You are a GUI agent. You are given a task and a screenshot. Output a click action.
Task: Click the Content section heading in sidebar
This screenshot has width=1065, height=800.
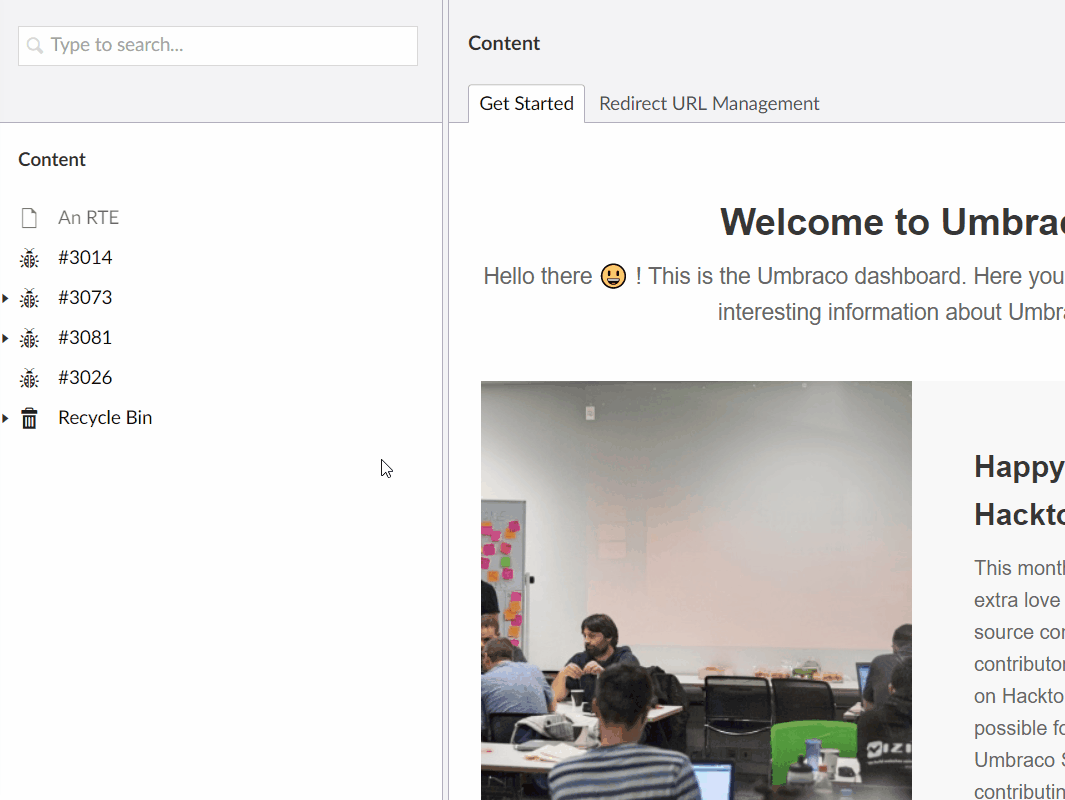click(51, 159)
